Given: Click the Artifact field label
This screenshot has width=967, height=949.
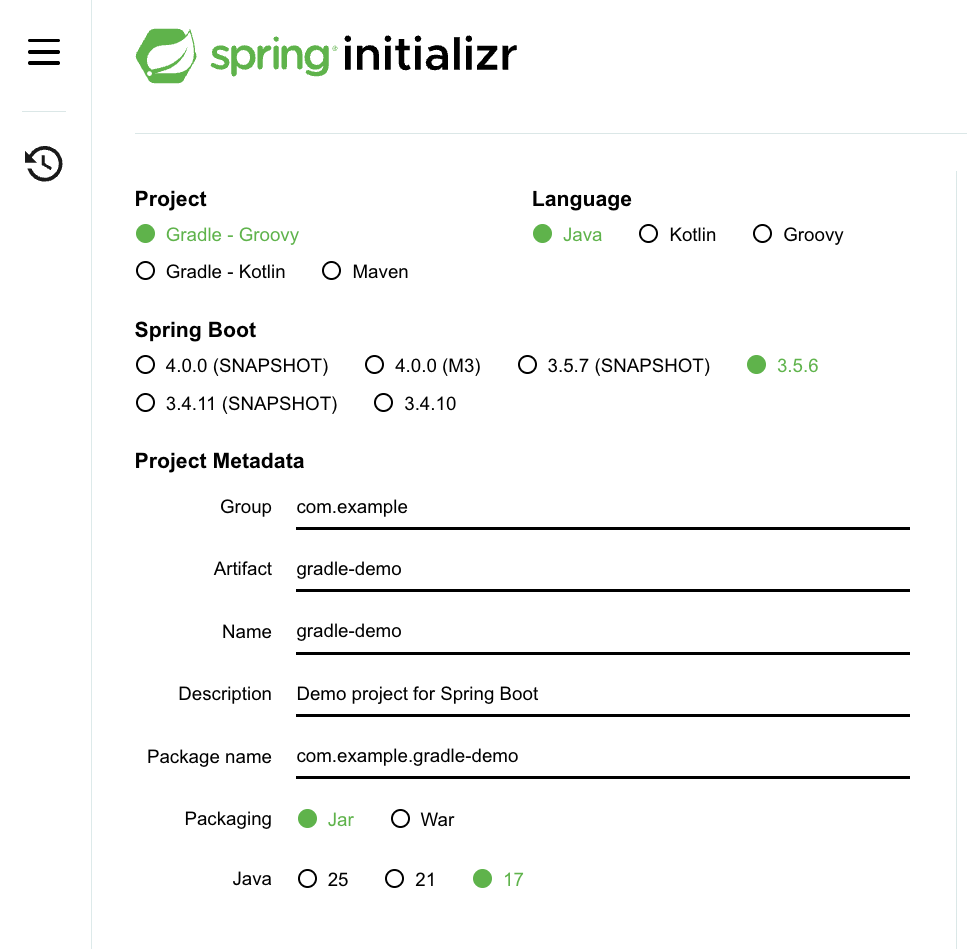Looking at the screenshot, I should click(242, 569).
